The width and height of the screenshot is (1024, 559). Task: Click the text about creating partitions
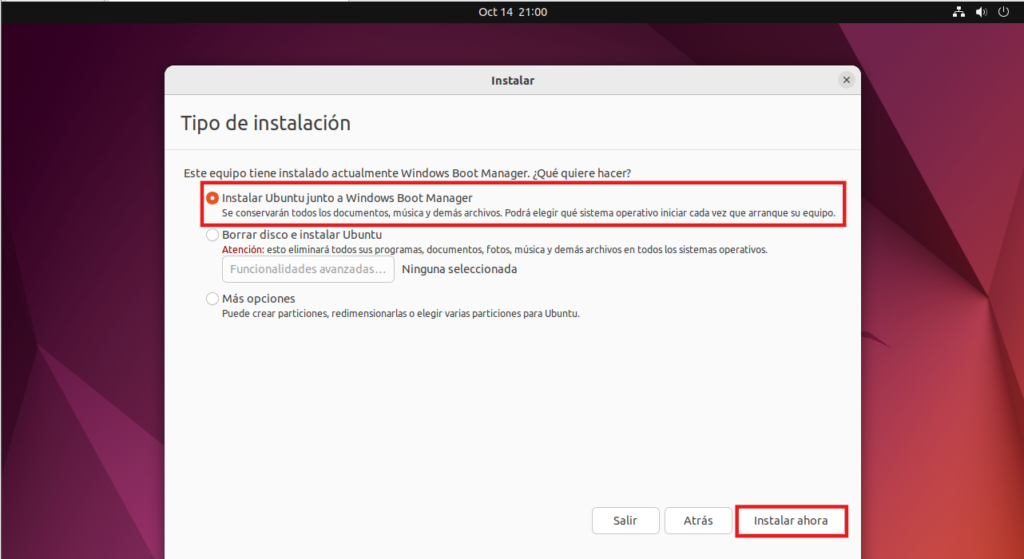click(400, 313)
